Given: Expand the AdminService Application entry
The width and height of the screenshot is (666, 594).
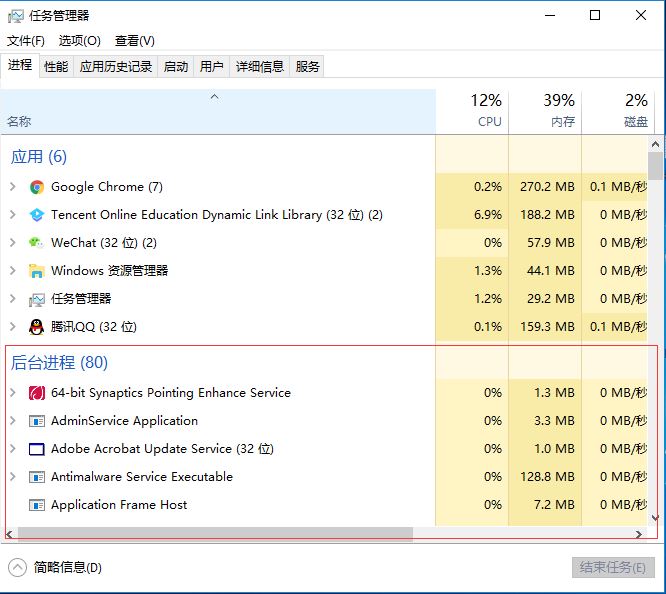Looking at the screenshot, I should 13,421.
